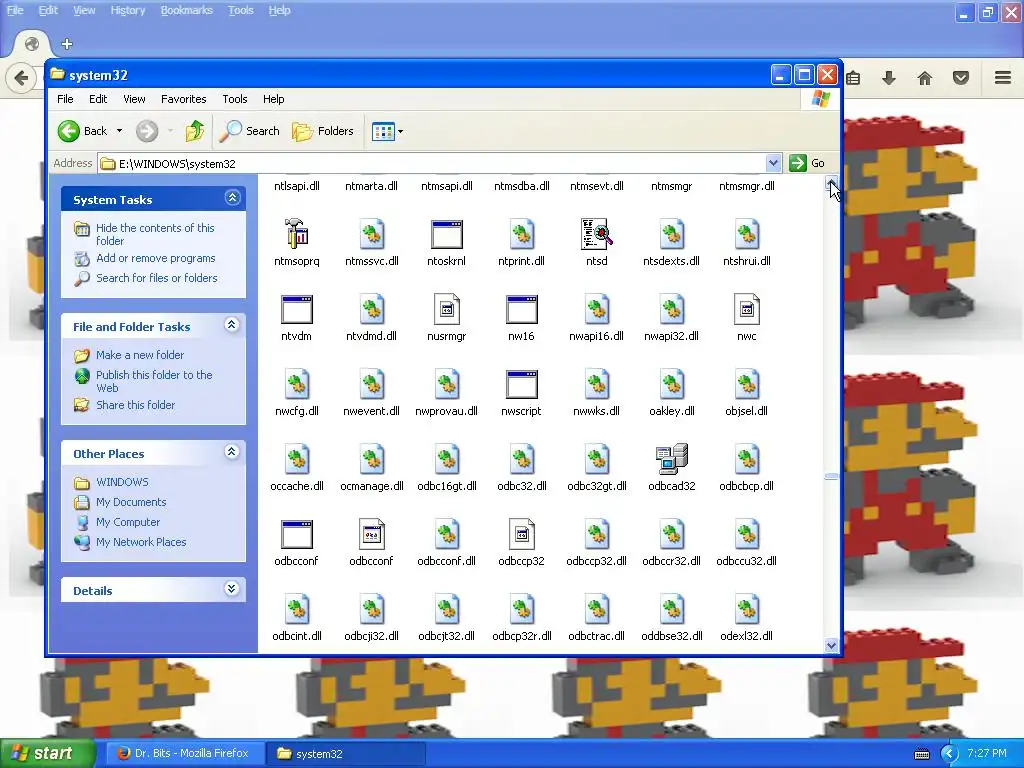Click the green Back arrow in Explorer
1024x768 pixels.
click(x=69, y=131)
